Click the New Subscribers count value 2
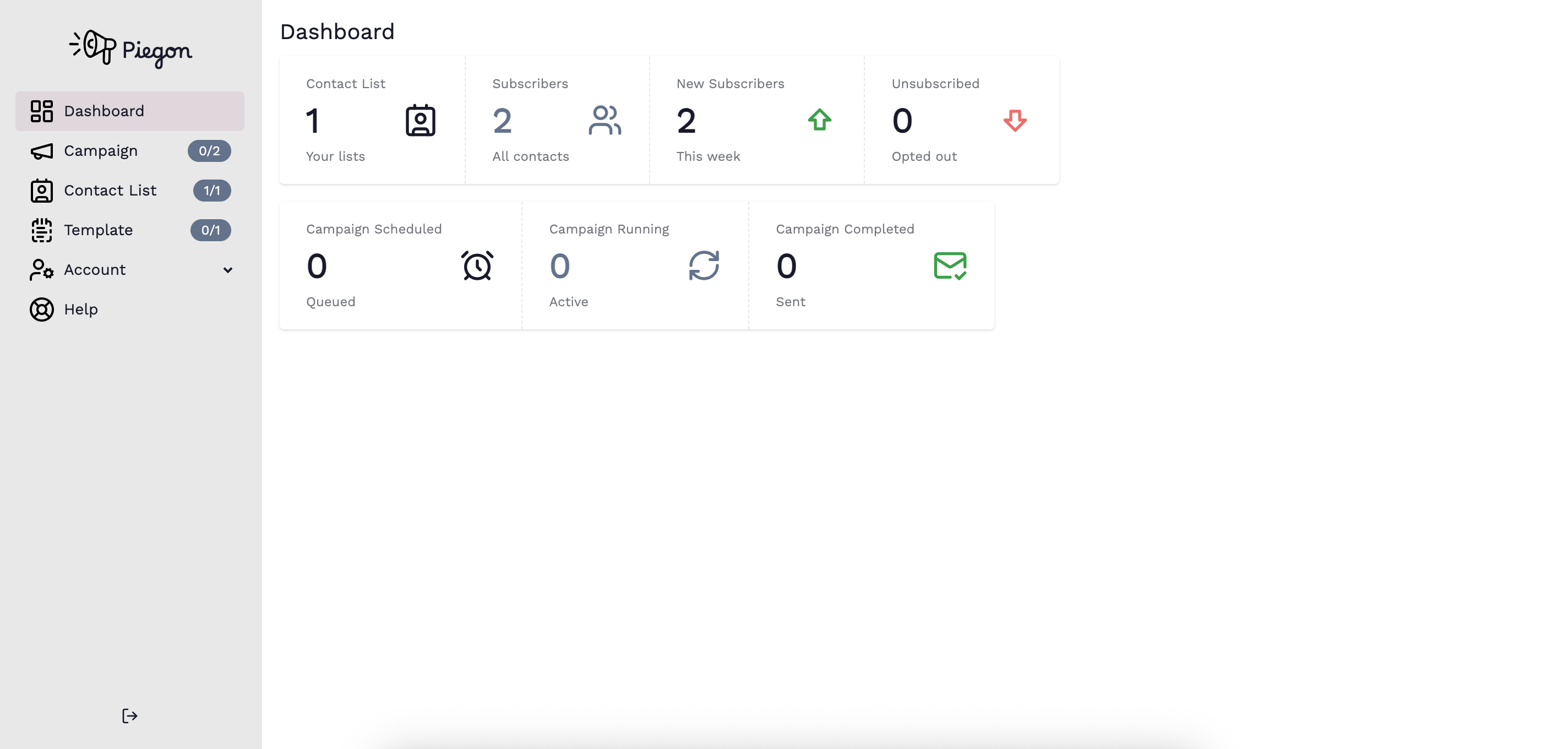 (x=686, y=121)
